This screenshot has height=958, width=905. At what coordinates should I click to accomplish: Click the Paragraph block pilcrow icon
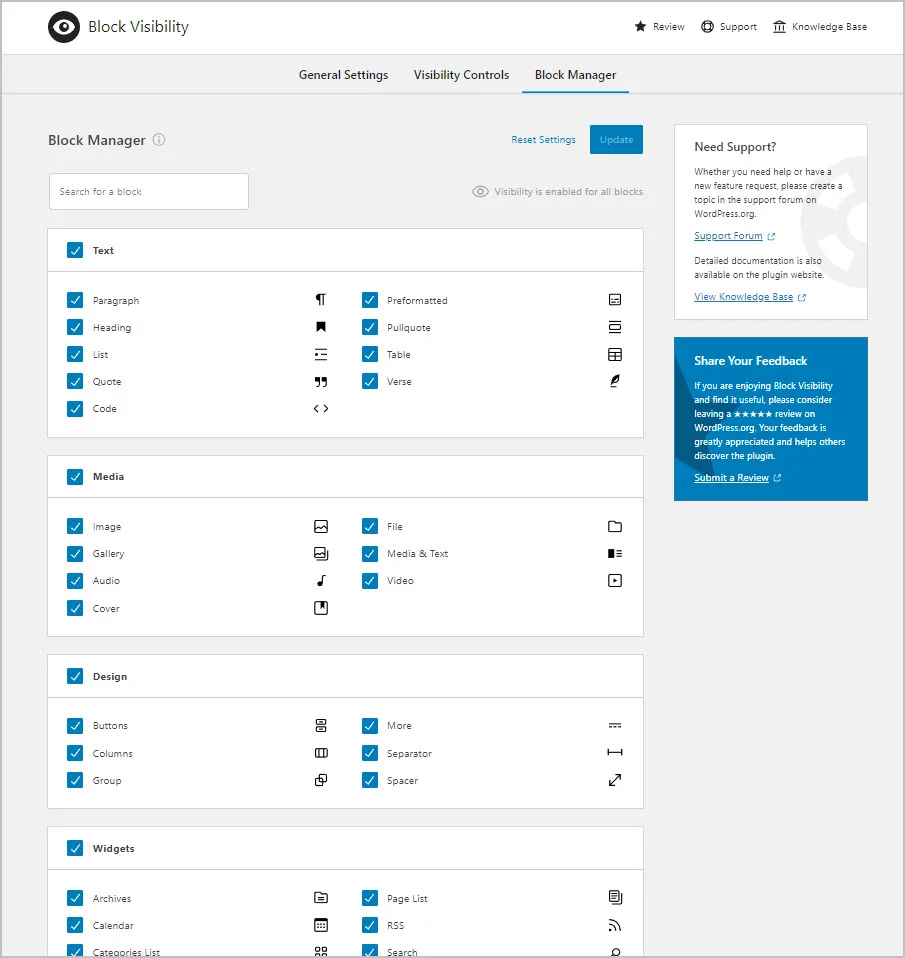321,300
